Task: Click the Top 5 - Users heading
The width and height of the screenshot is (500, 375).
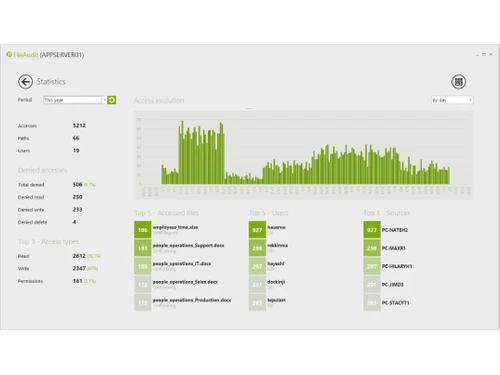Action: tap(269, 213)
